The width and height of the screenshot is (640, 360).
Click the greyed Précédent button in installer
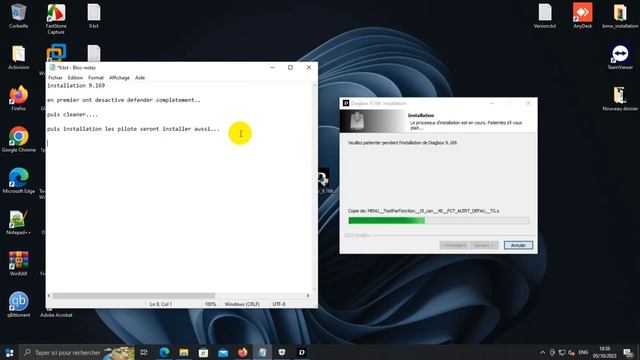(454, 245)
